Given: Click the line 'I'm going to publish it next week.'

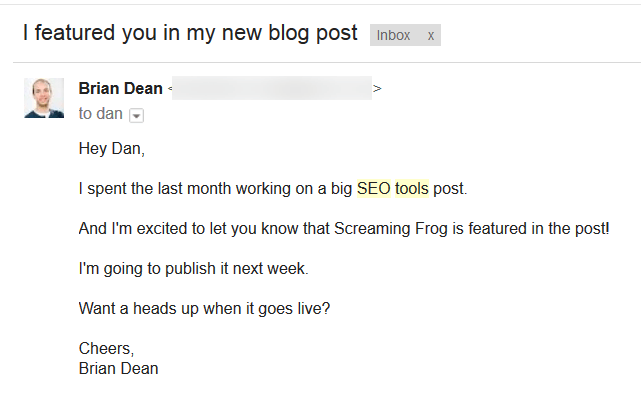Looking at the screenshot, I should pos(192,269).
